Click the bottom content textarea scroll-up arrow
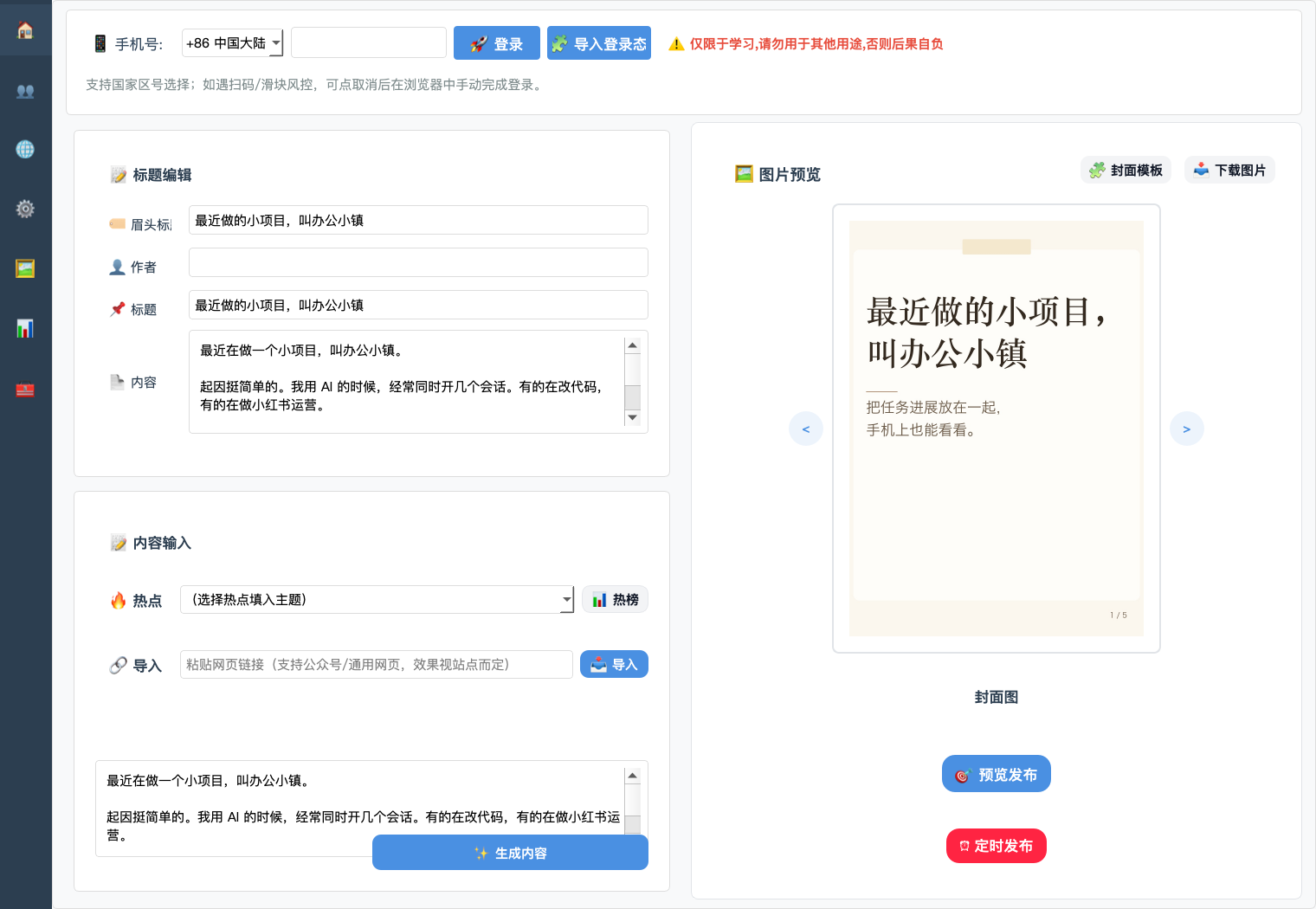 tap(633, 776)
